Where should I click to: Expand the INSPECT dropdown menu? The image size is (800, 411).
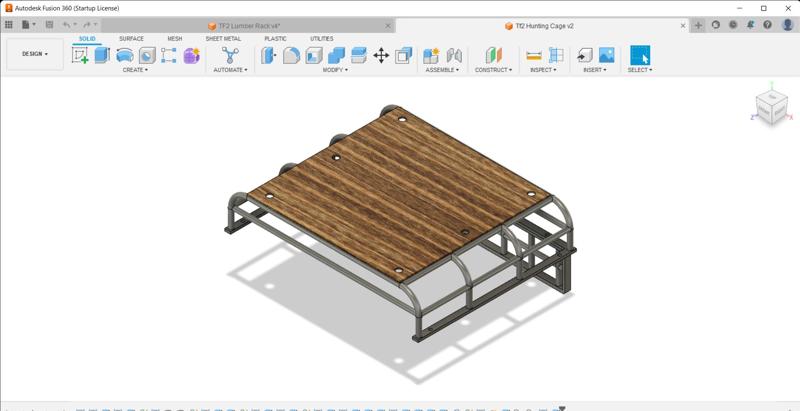tap(545, 70)
